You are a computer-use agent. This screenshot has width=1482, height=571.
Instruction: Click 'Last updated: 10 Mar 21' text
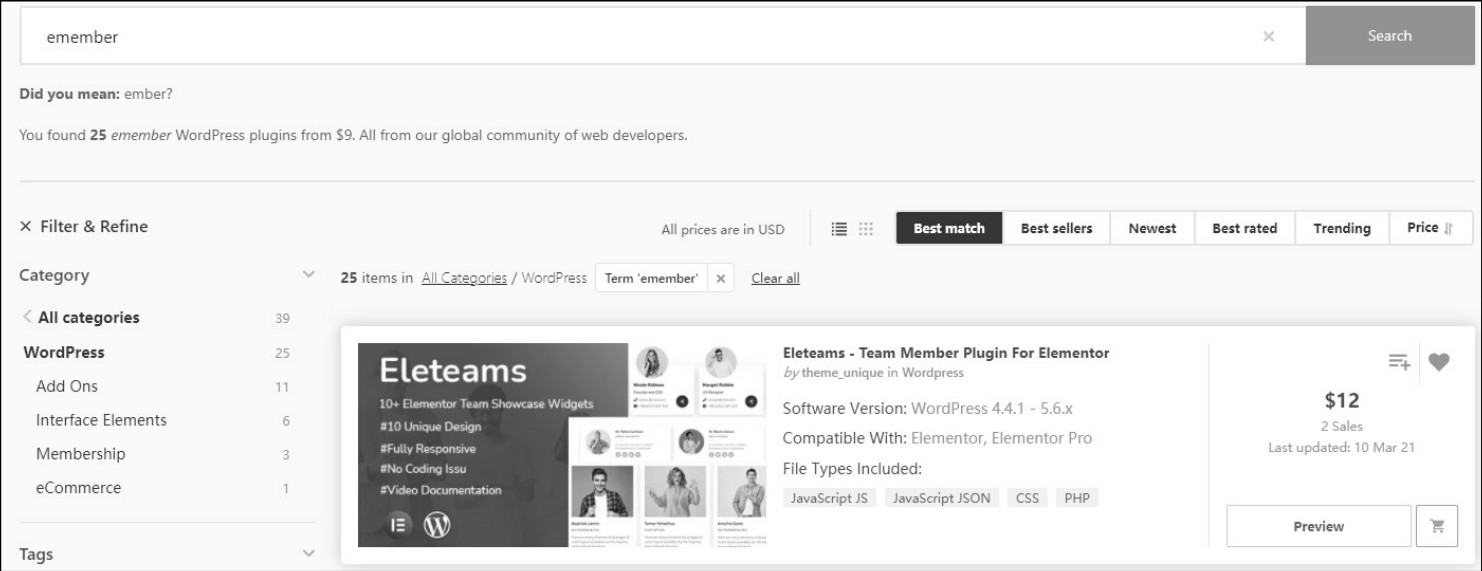coord(1341,447)
